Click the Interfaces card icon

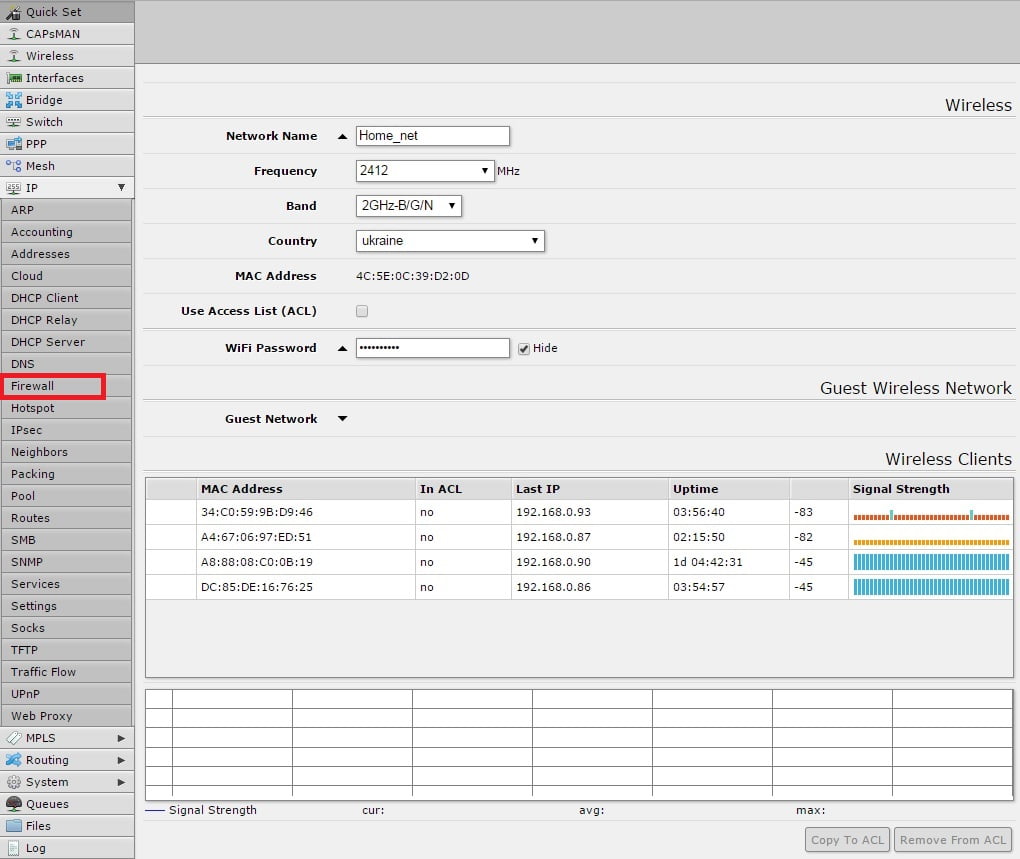pos(13,78)
